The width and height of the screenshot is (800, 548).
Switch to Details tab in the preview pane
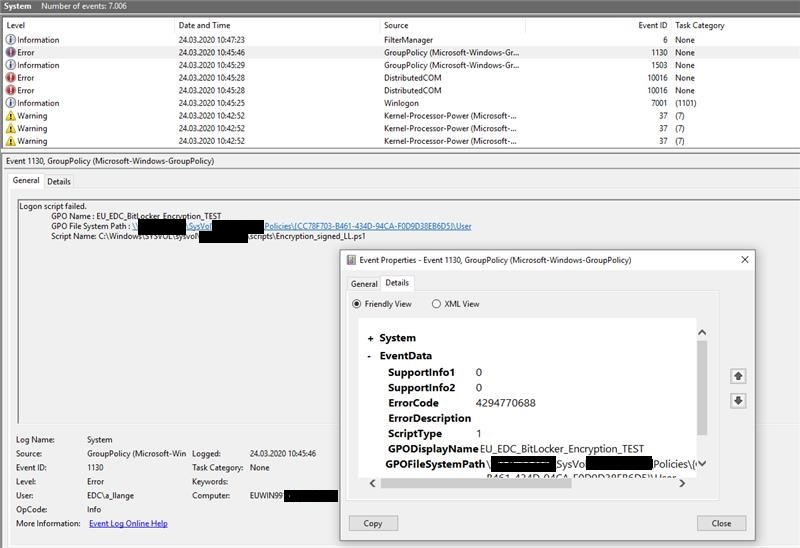[x=59, y=181]
